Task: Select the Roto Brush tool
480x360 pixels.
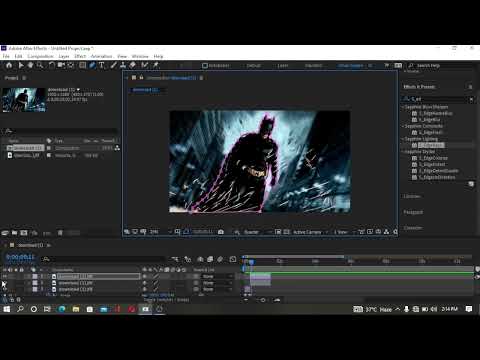Action: click(144, 65)
